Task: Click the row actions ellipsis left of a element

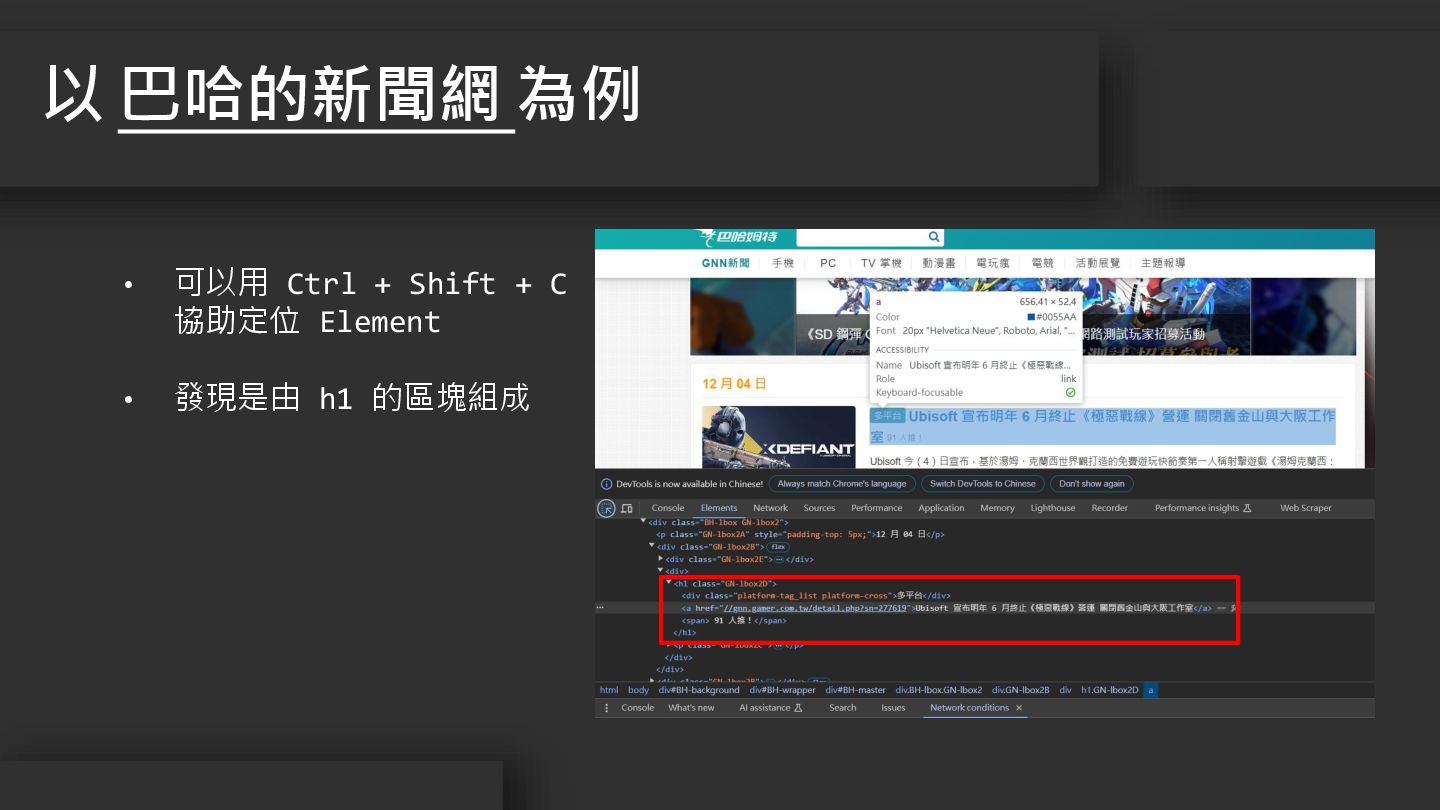Action: coord(601,607)
